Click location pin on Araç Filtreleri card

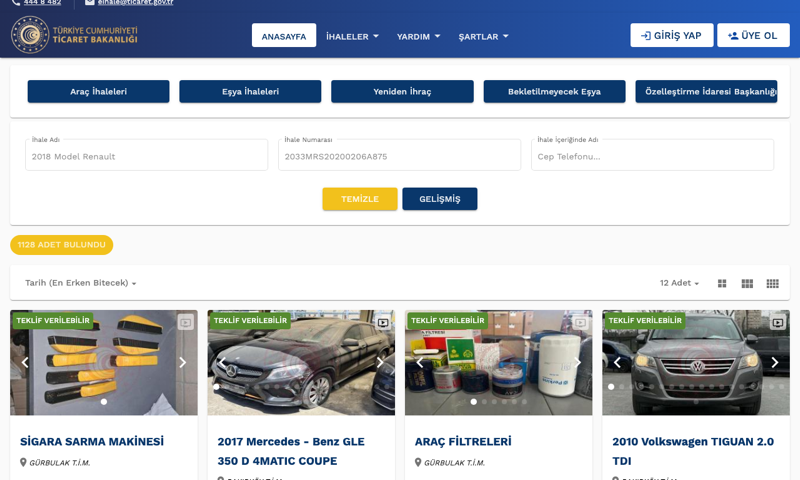(418, 463)
